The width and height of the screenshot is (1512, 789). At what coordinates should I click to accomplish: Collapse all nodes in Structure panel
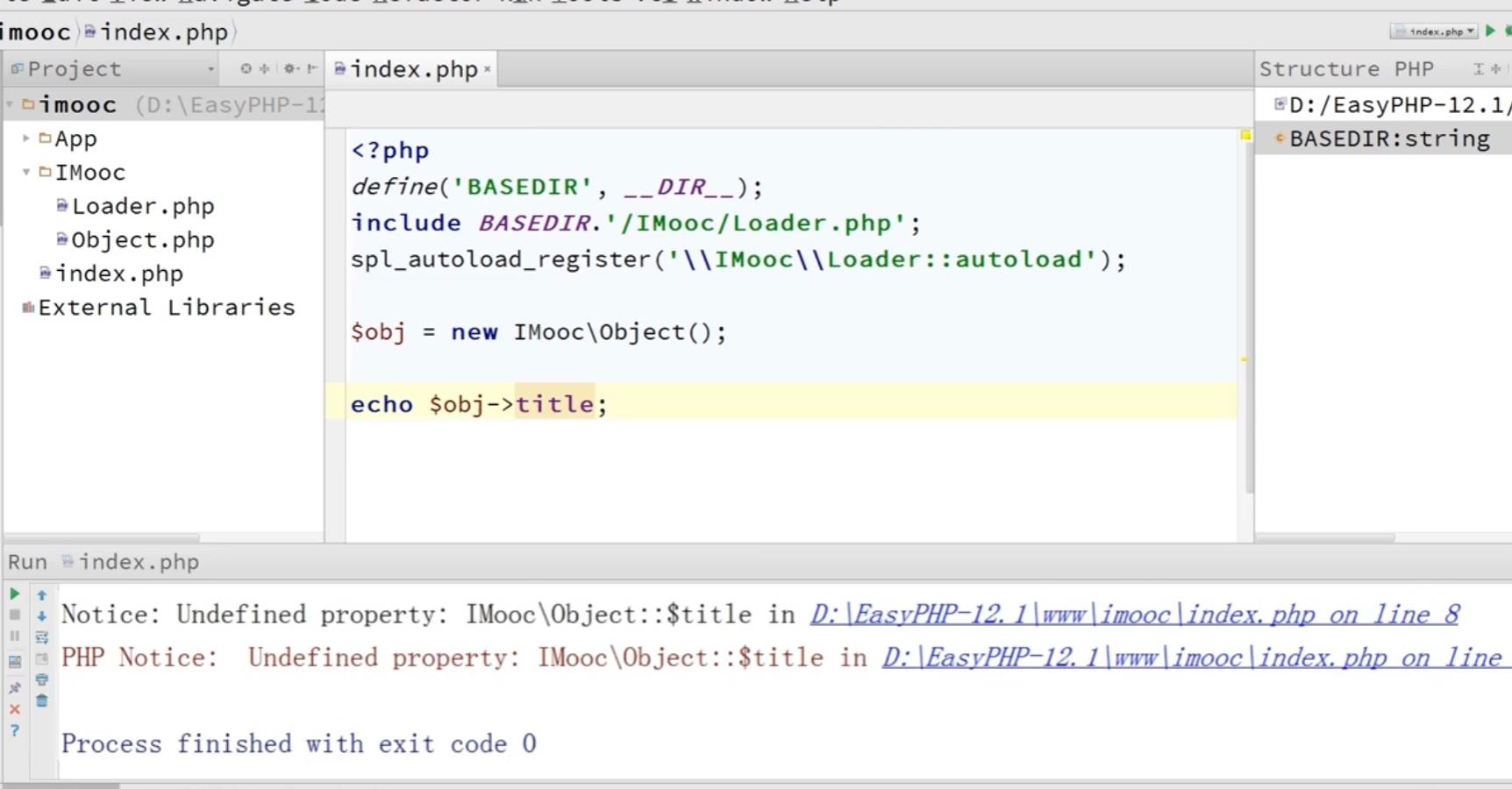[1495, 68]
